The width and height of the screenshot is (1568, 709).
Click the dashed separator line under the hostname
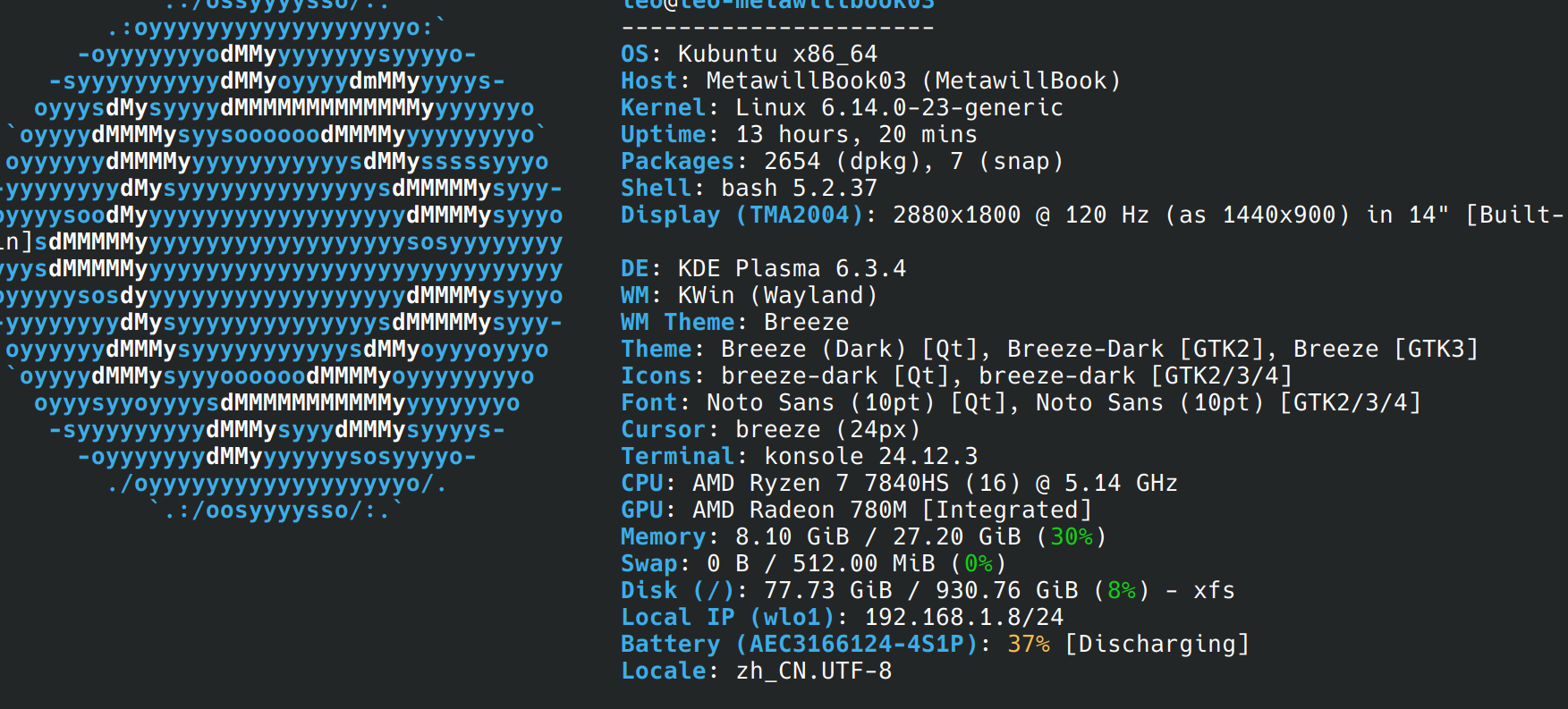(778, 27)
